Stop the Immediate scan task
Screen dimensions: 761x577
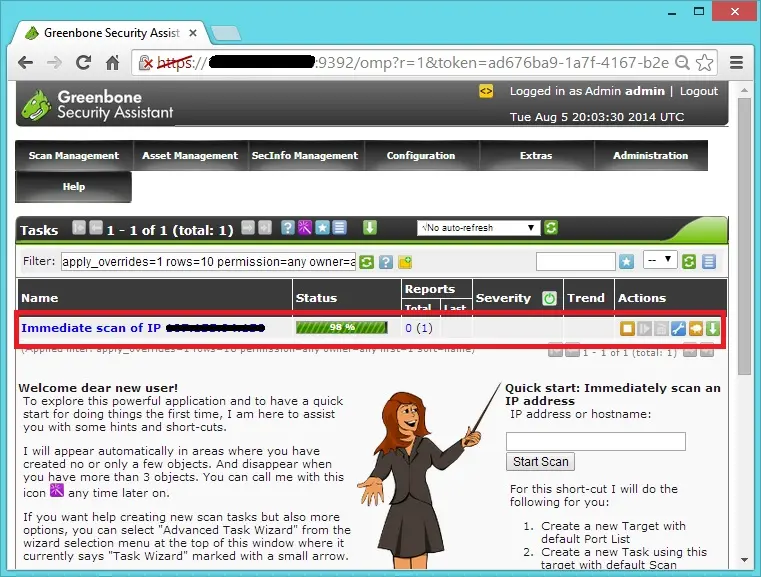click(x=628, y=329)
